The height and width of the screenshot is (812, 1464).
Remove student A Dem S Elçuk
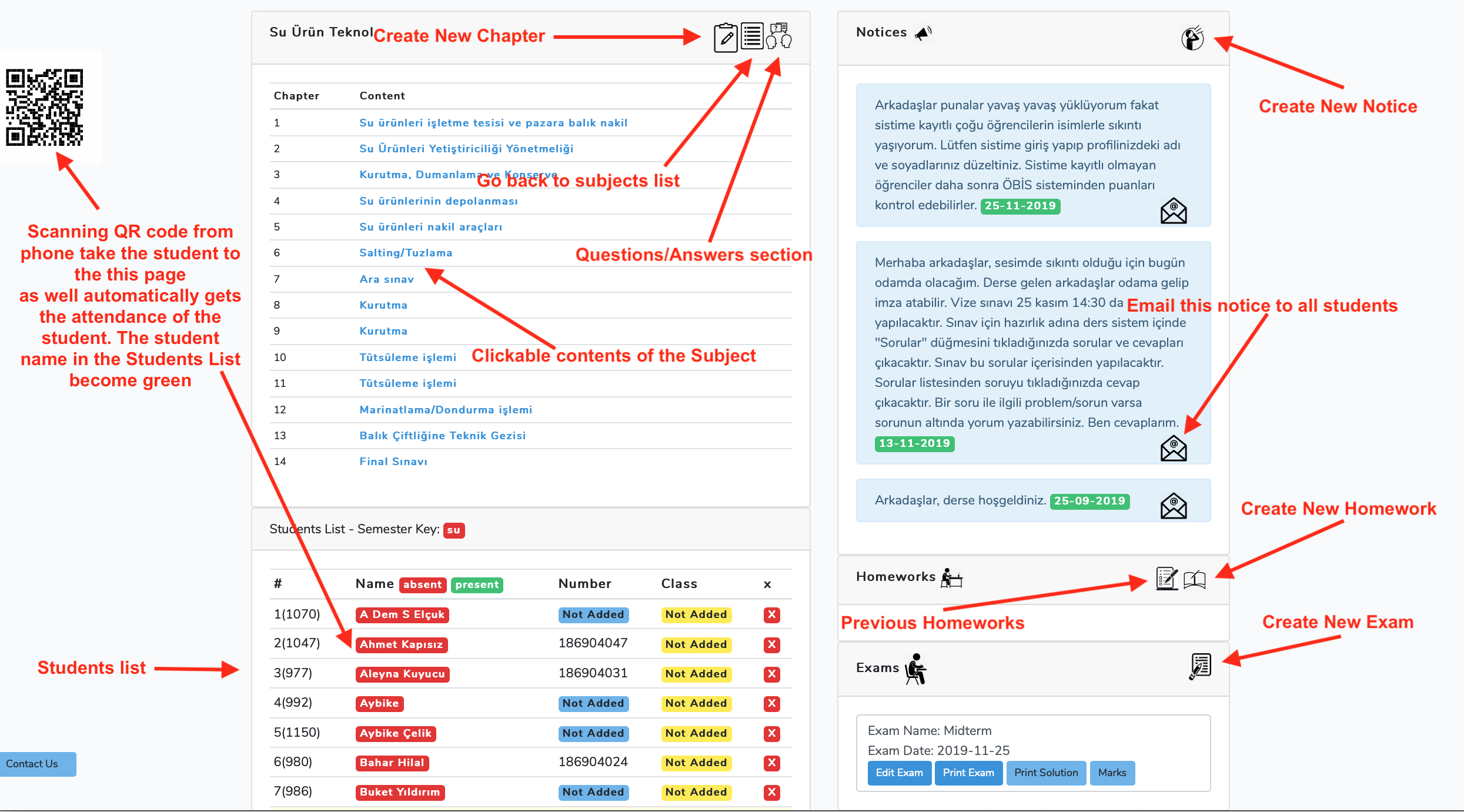[x=771, y=614]
